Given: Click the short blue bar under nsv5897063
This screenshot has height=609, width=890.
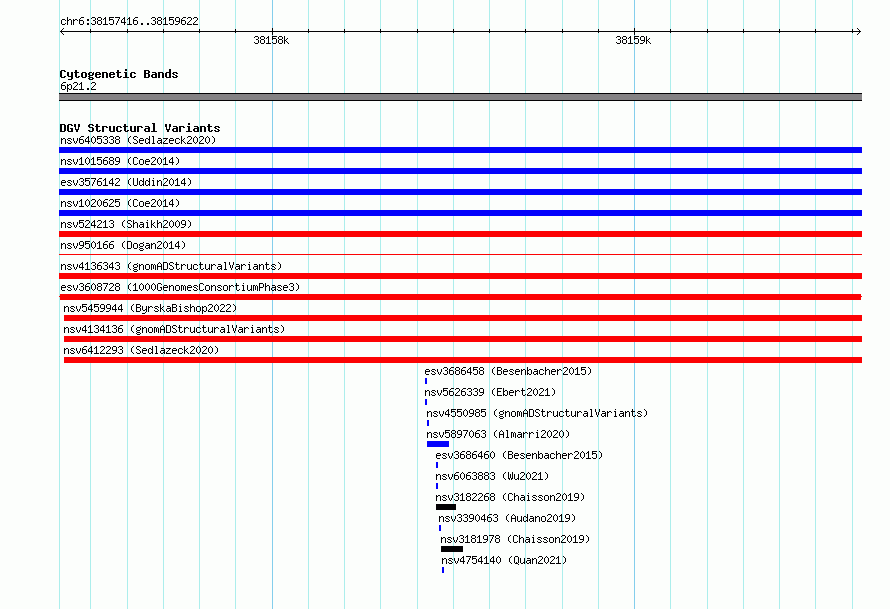Looking at the screenshot, I should 438,444.
